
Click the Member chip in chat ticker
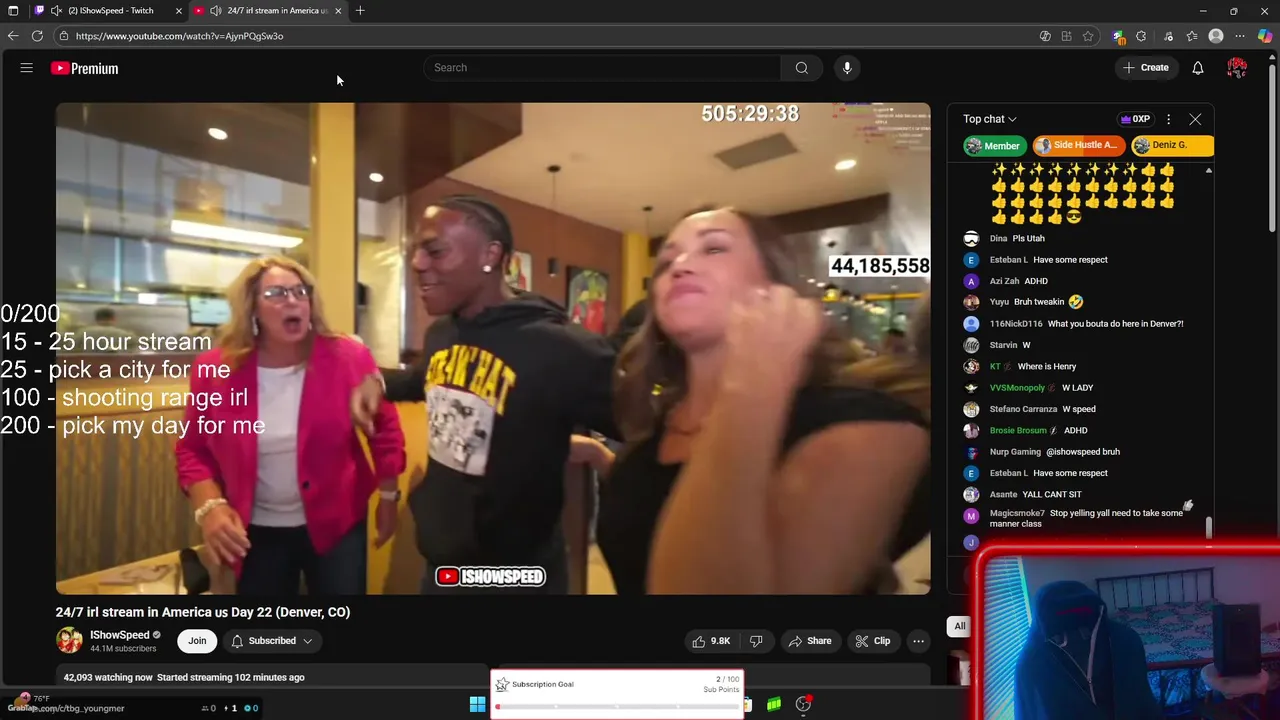click(x=994, y=146)
